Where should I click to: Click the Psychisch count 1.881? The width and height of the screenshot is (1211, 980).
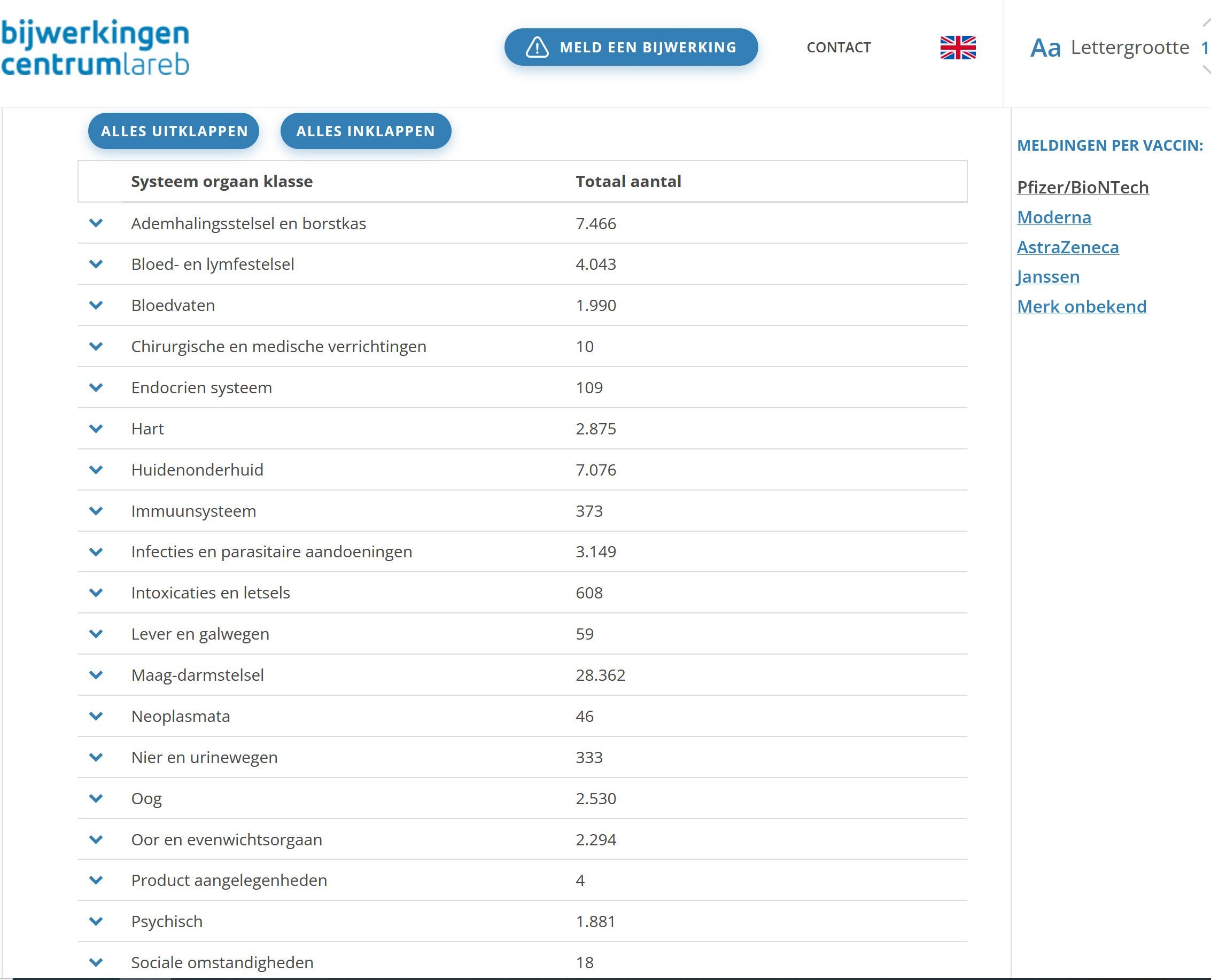[596, 921]
